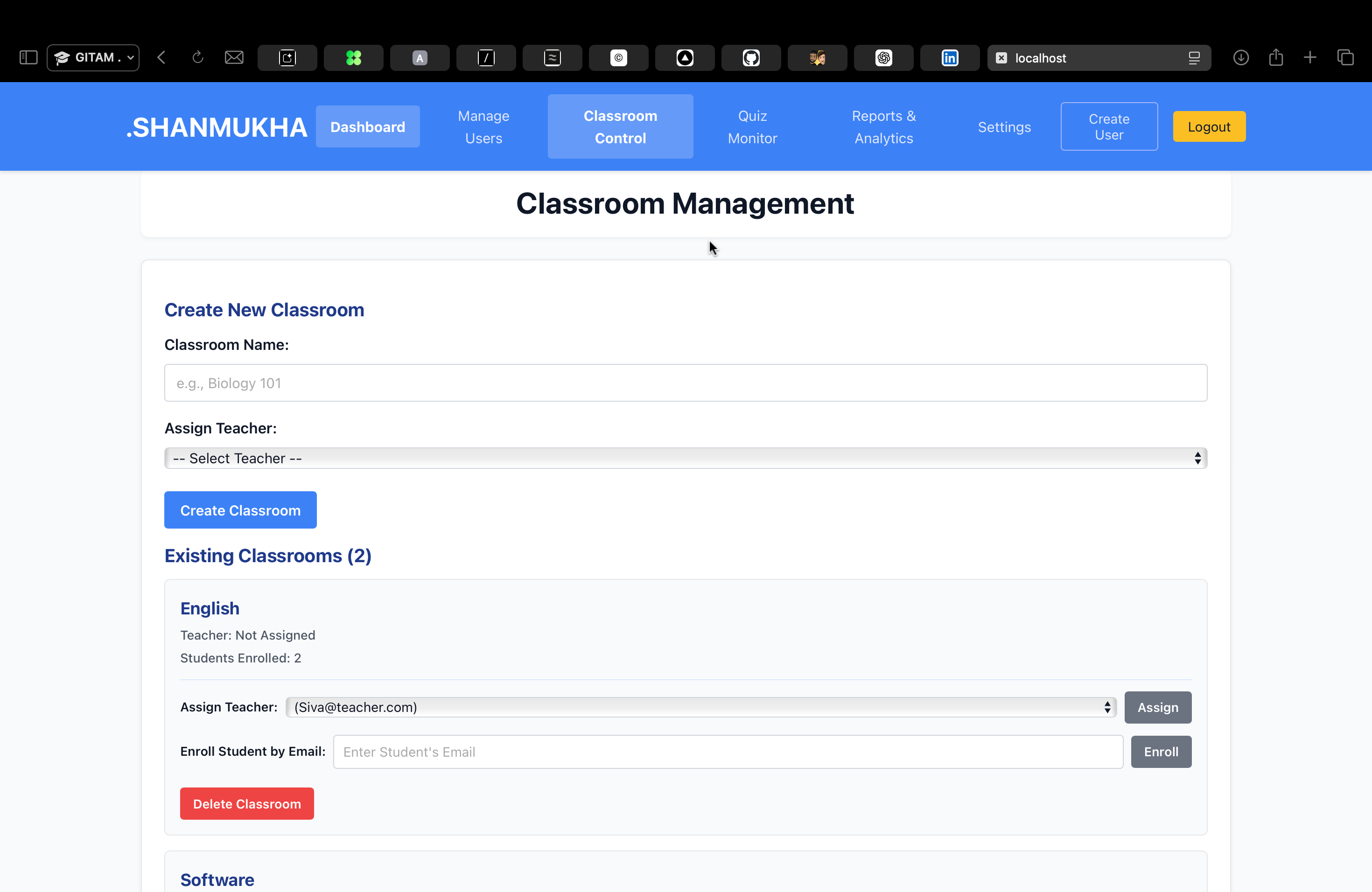Click the Create Classroom button
Image resolution: width=1372 pixels, height=892 pixels.
pos(240,509)
